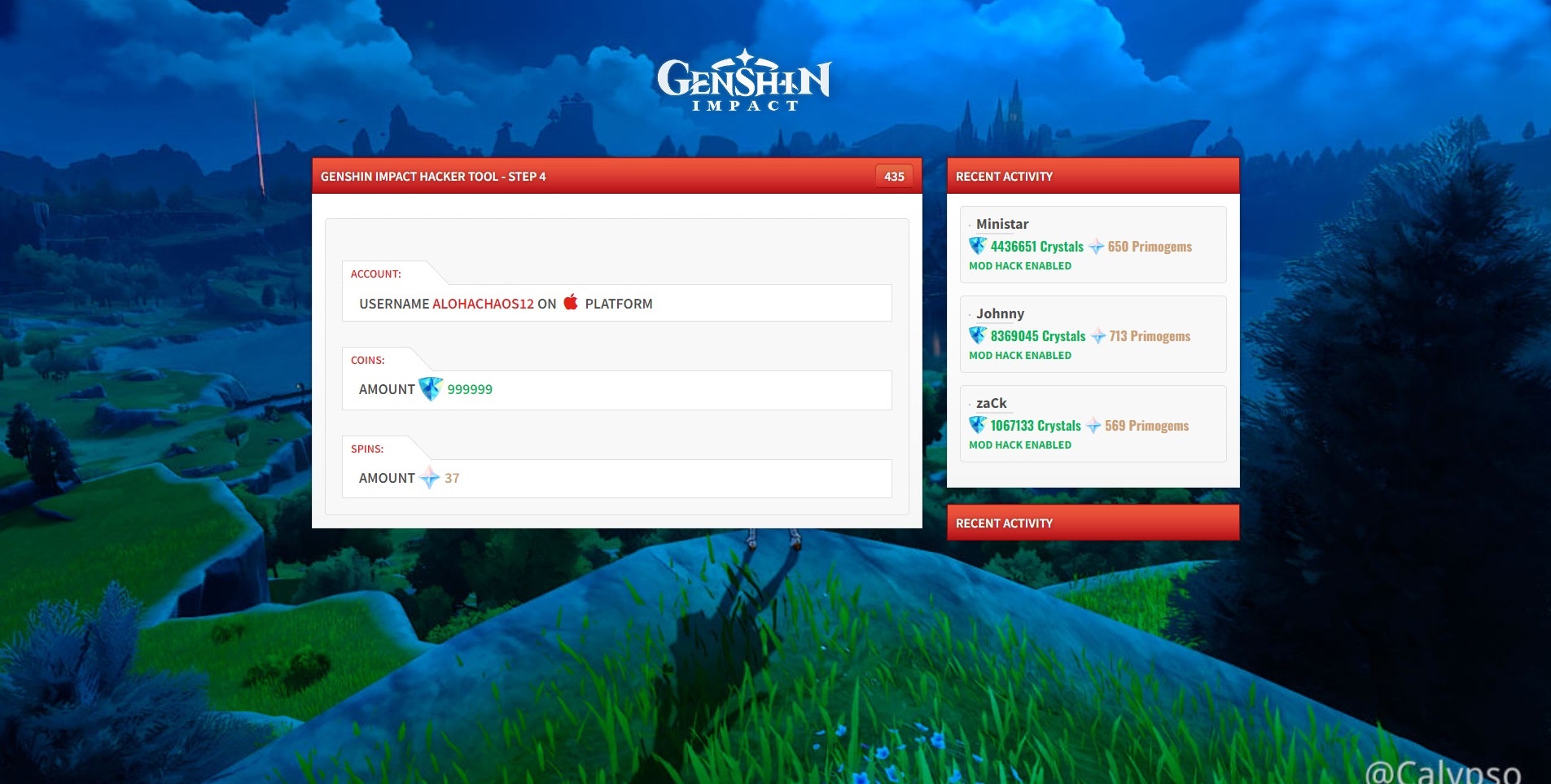
Task: Click the Hacker Tool Step 4 header
Action: [617, 176]
